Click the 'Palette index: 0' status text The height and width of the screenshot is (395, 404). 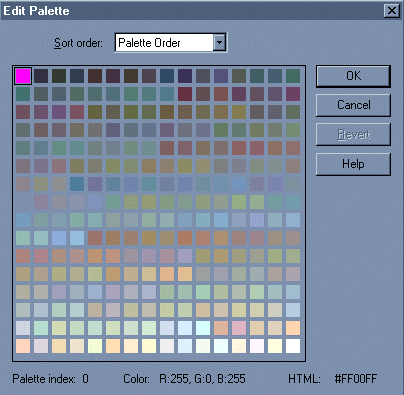[x=51, y=379]
